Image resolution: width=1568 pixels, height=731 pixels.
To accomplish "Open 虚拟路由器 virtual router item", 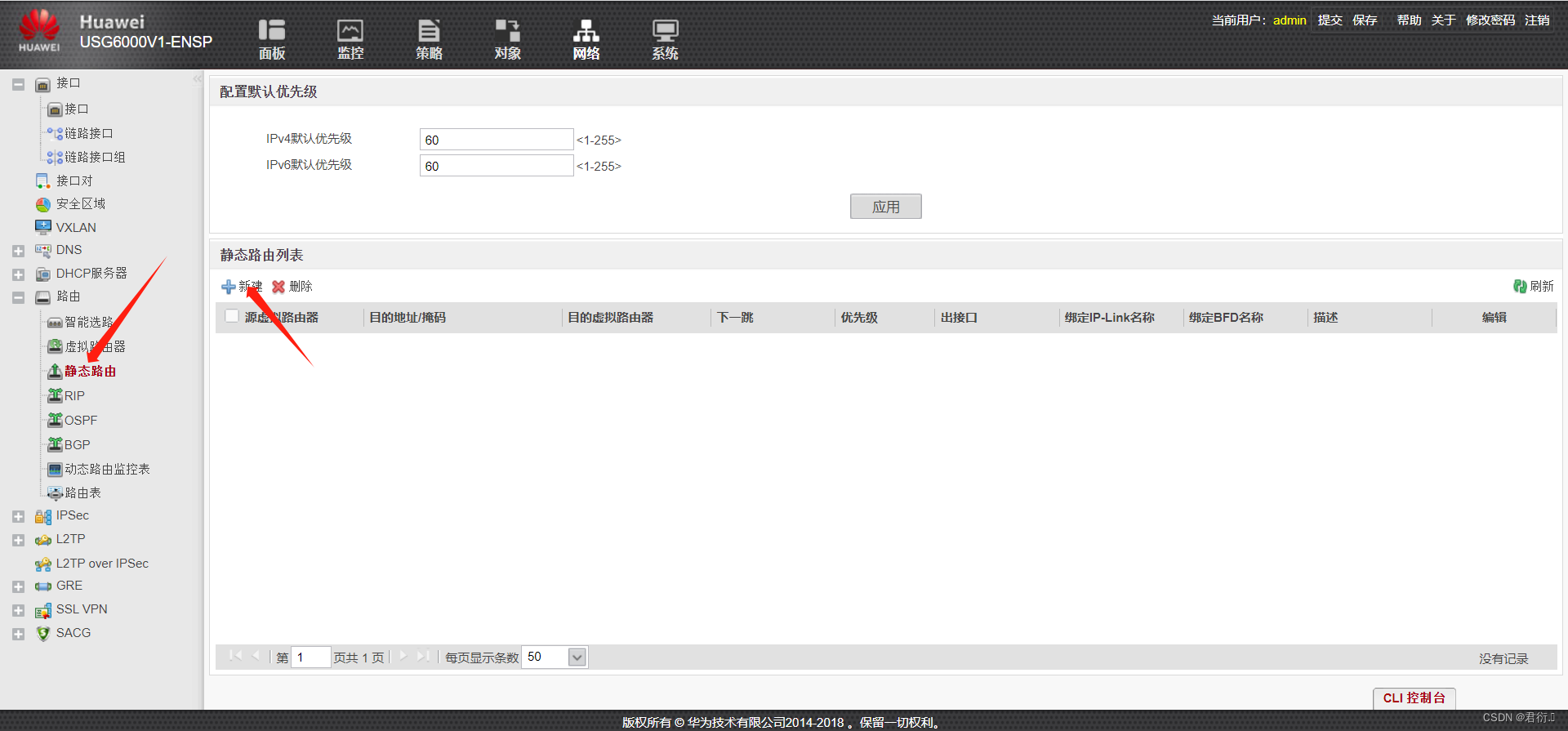I will pyautogui.click(x=95, y=346).
